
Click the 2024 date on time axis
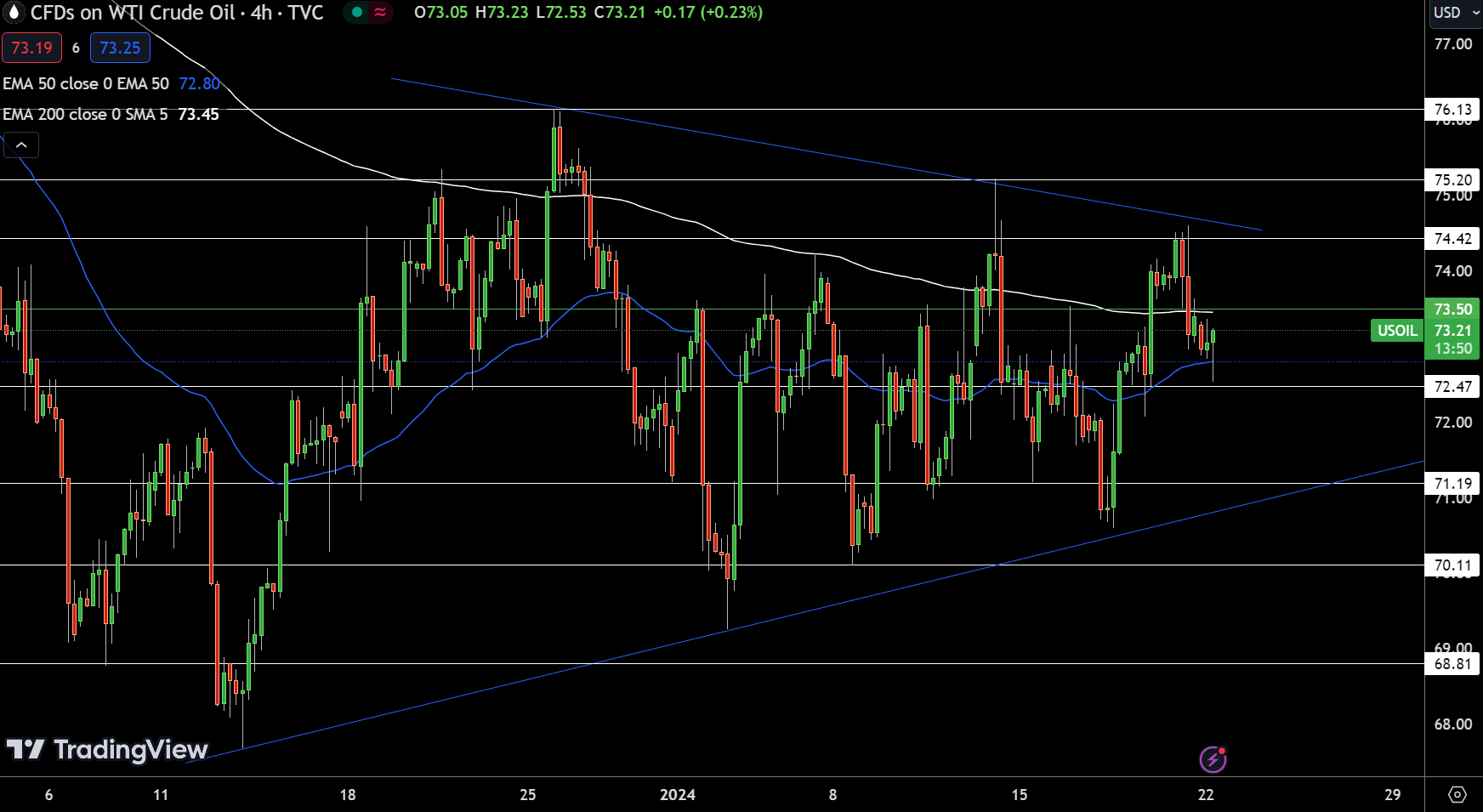[x=678, y=795]
